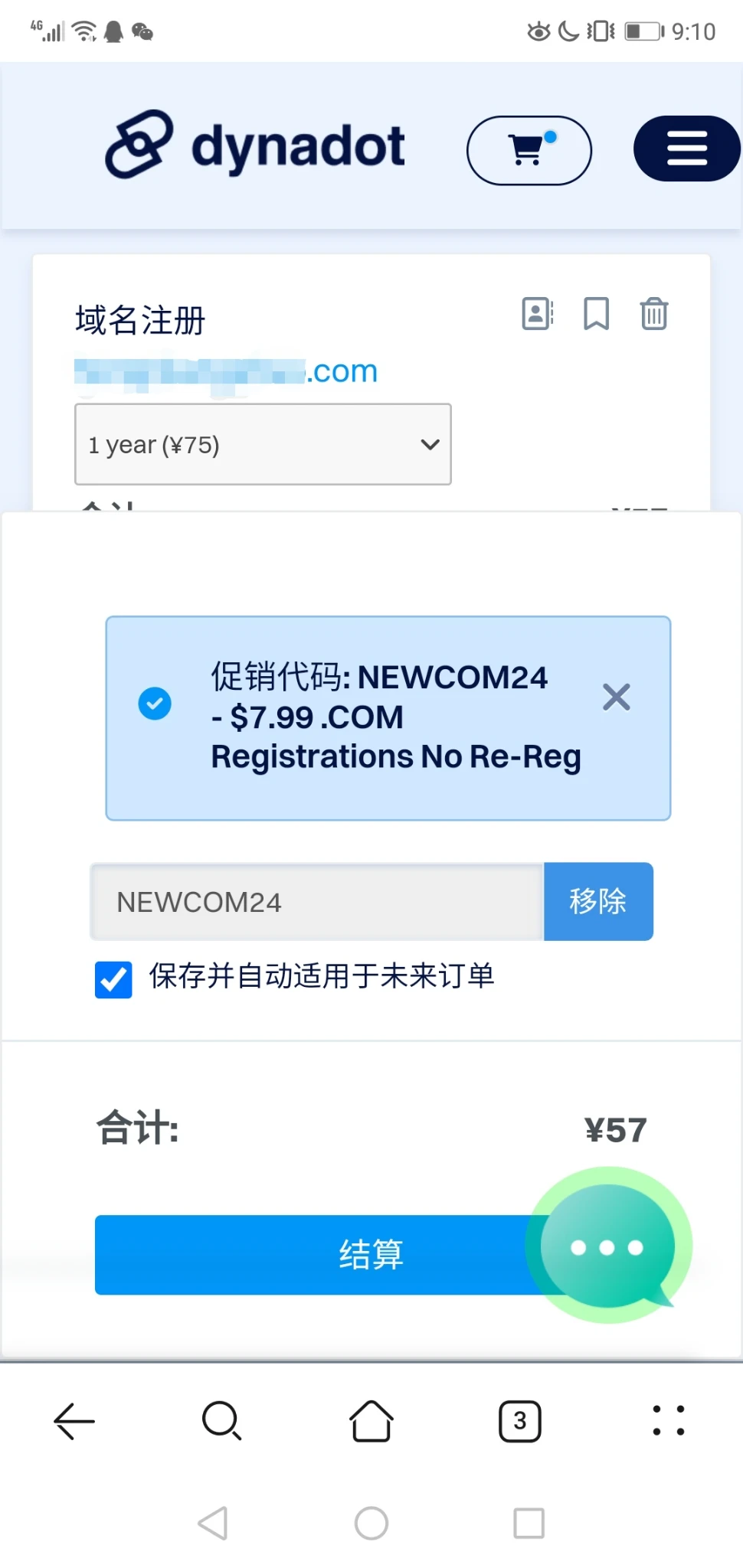Open the hamburger navigation menu
The width and height of the screenshot is (743, 1568).
coord(686,149)
